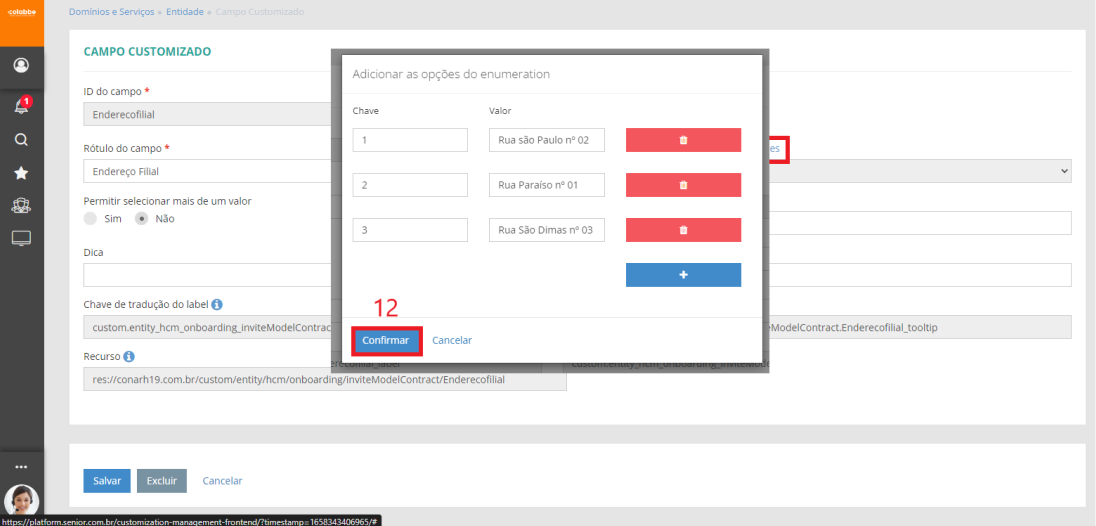Select the 'Não' radio option

(x=142, y=218)
